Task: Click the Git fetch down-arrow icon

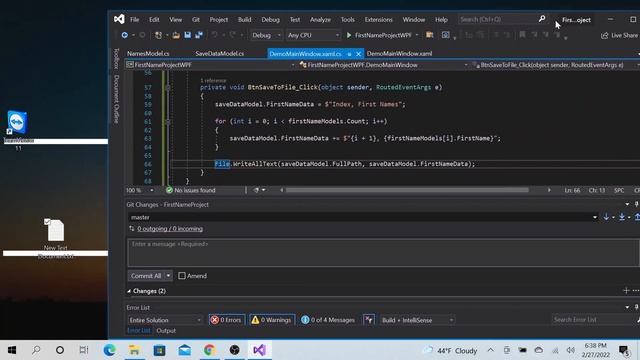Action: pyautogui.click(x=606, y=217)
